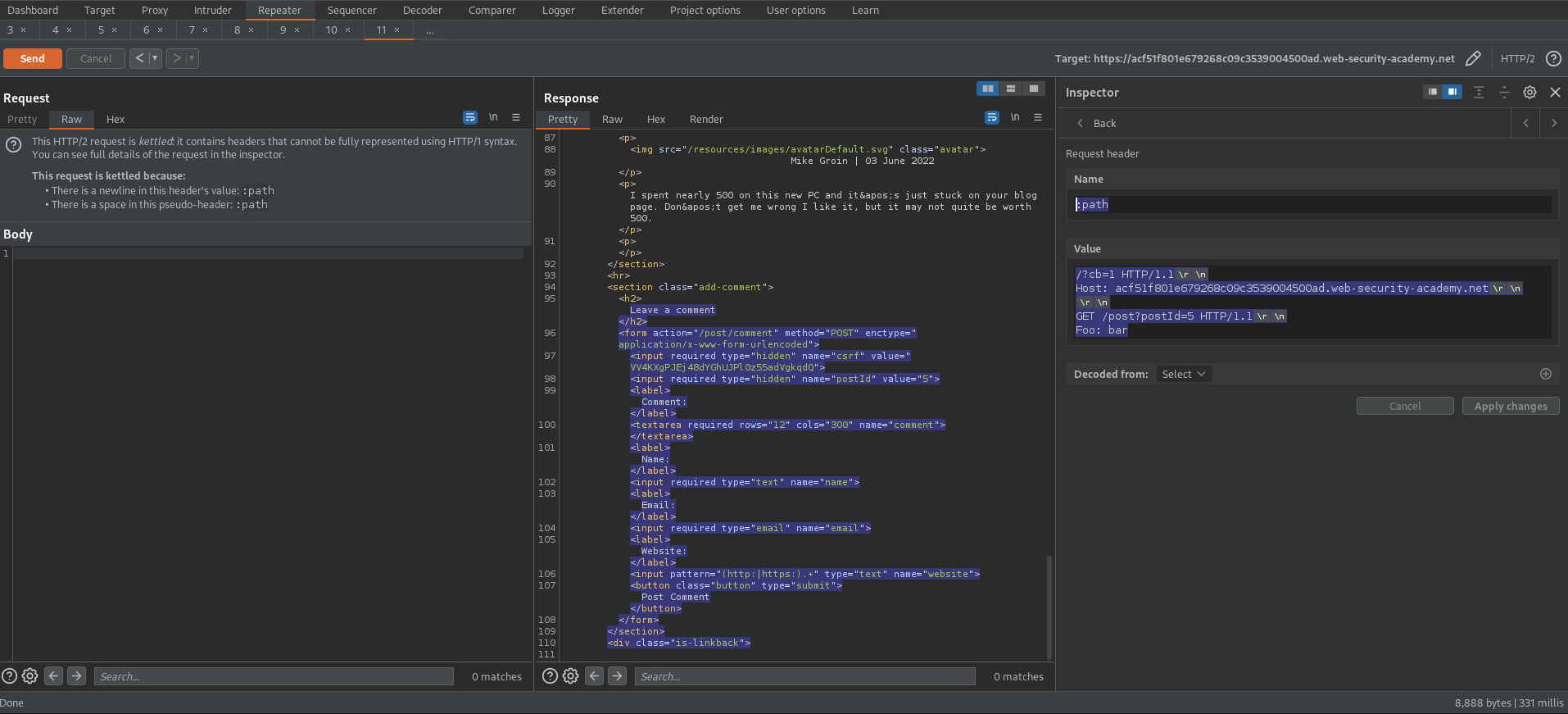This screenshot has width=1568, height=714.
Task: Expand all Inspector sections icon
Action: 1479,92
